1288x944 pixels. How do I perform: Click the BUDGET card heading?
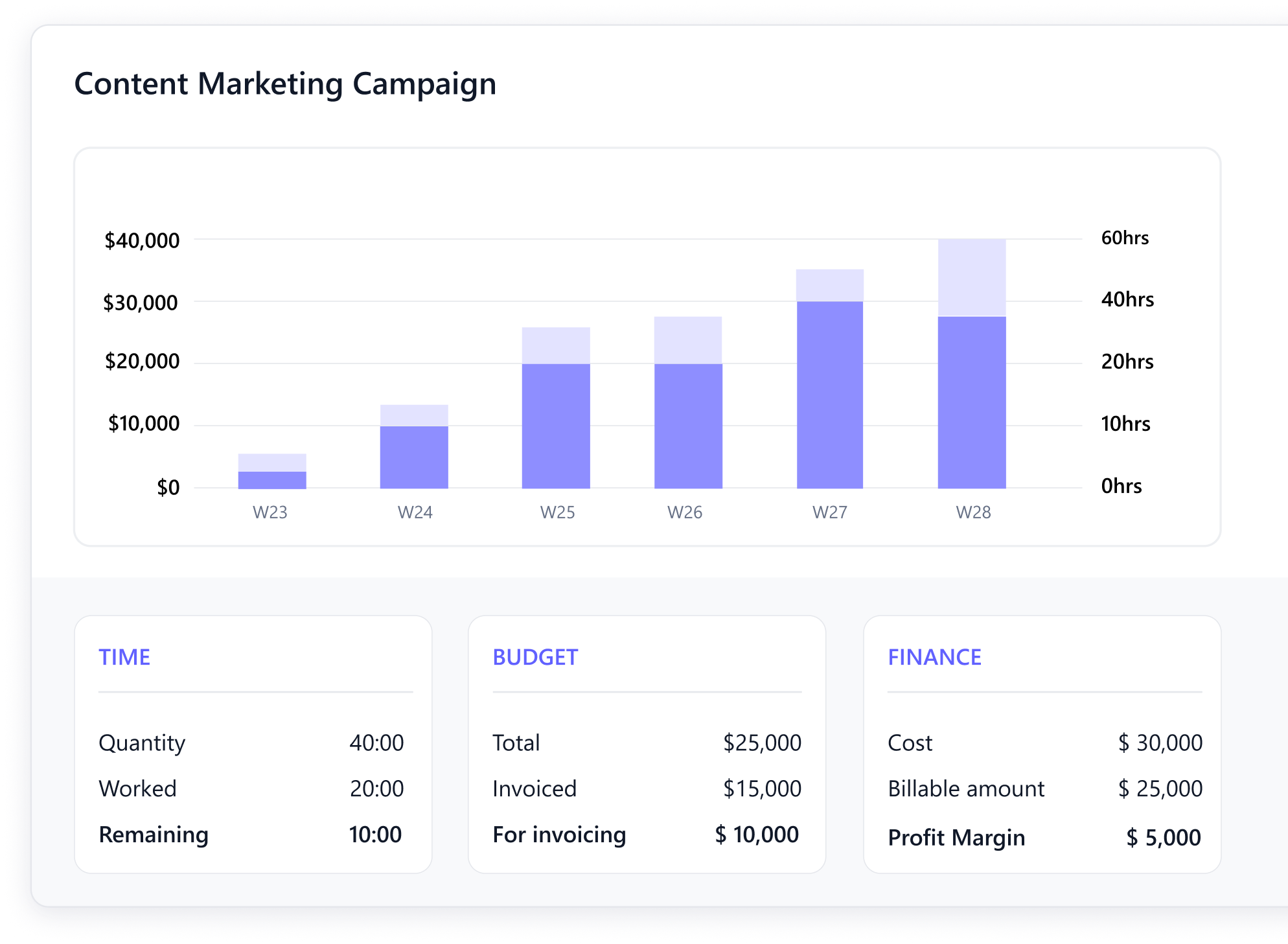click(535, 657)
